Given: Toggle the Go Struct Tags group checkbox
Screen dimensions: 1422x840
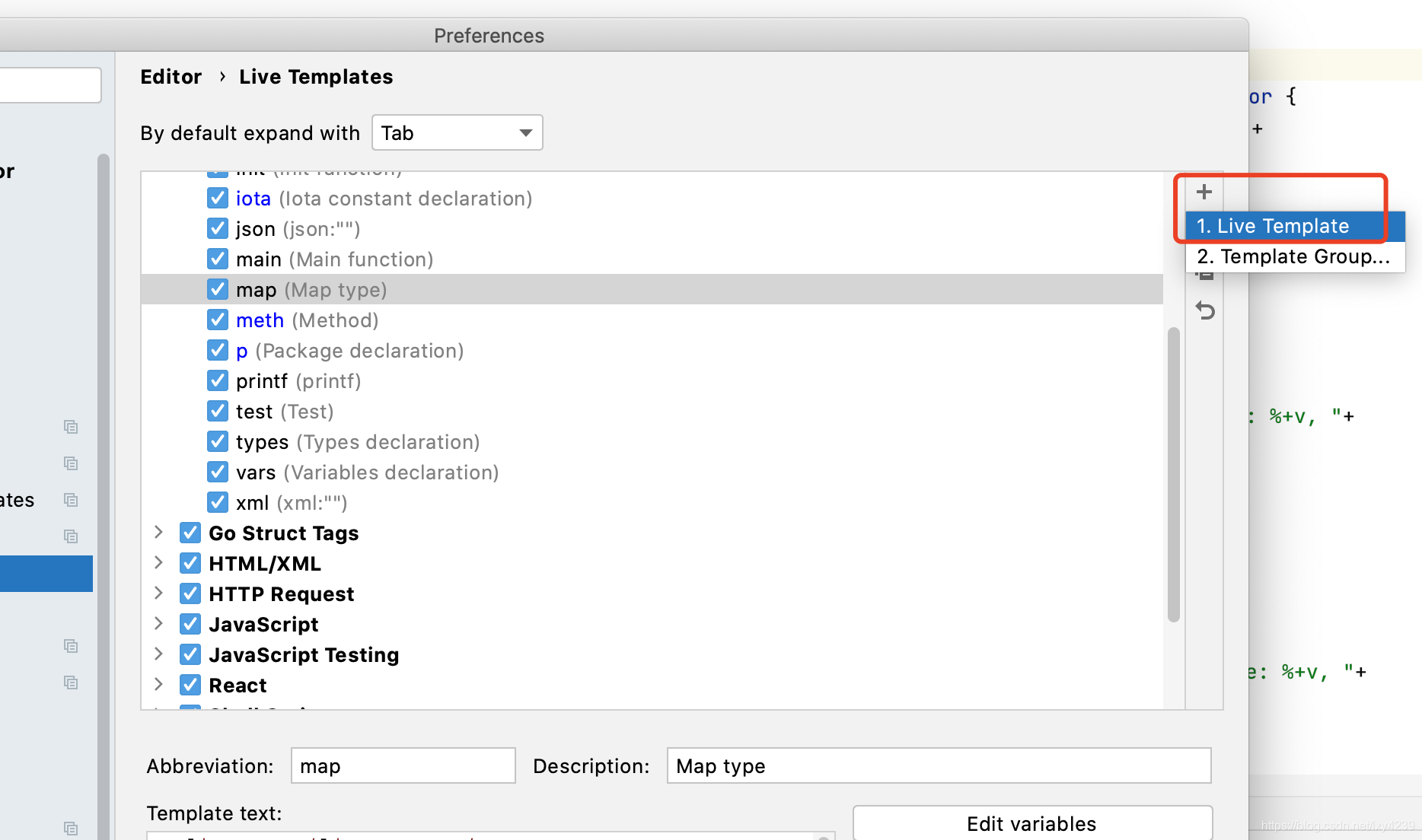Looking at the screenshot, I should pyautogui.click(x=190, y=533).
